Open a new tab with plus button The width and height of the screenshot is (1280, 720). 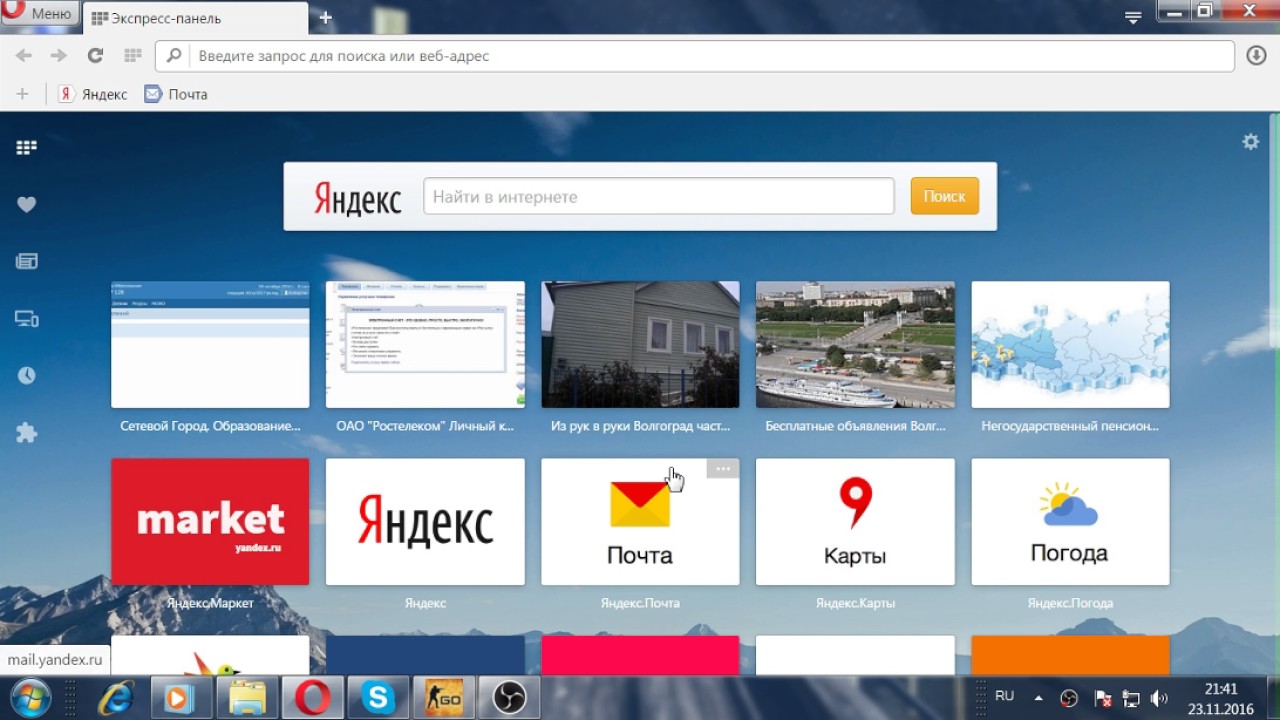coord(325,18)
